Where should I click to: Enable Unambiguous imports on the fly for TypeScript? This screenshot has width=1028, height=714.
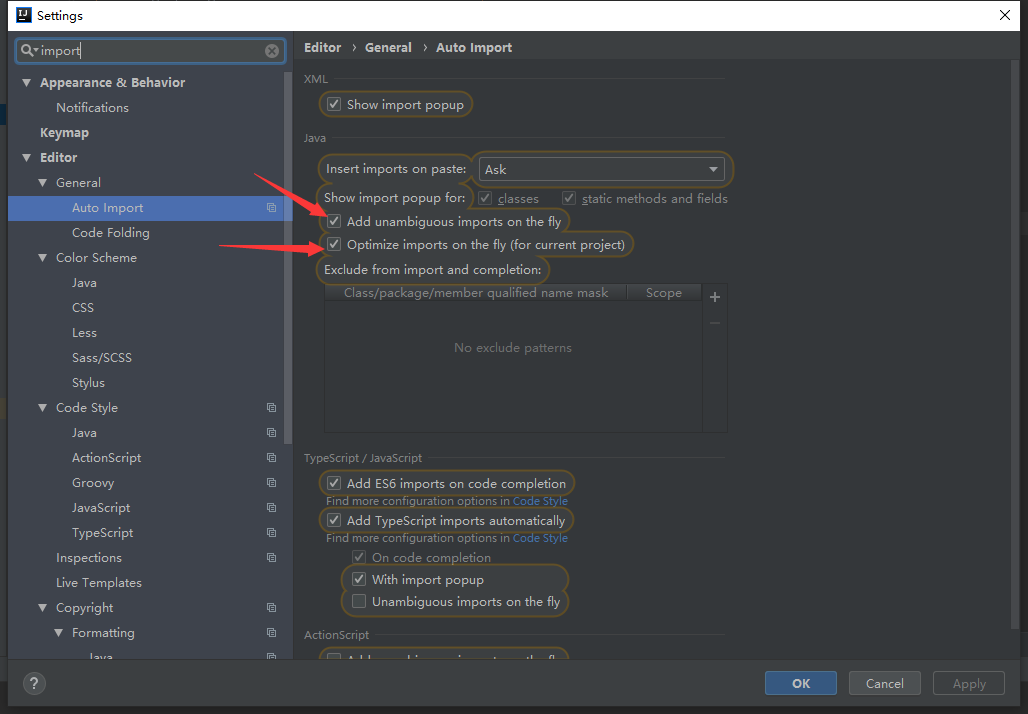click(x=359, y=600)
